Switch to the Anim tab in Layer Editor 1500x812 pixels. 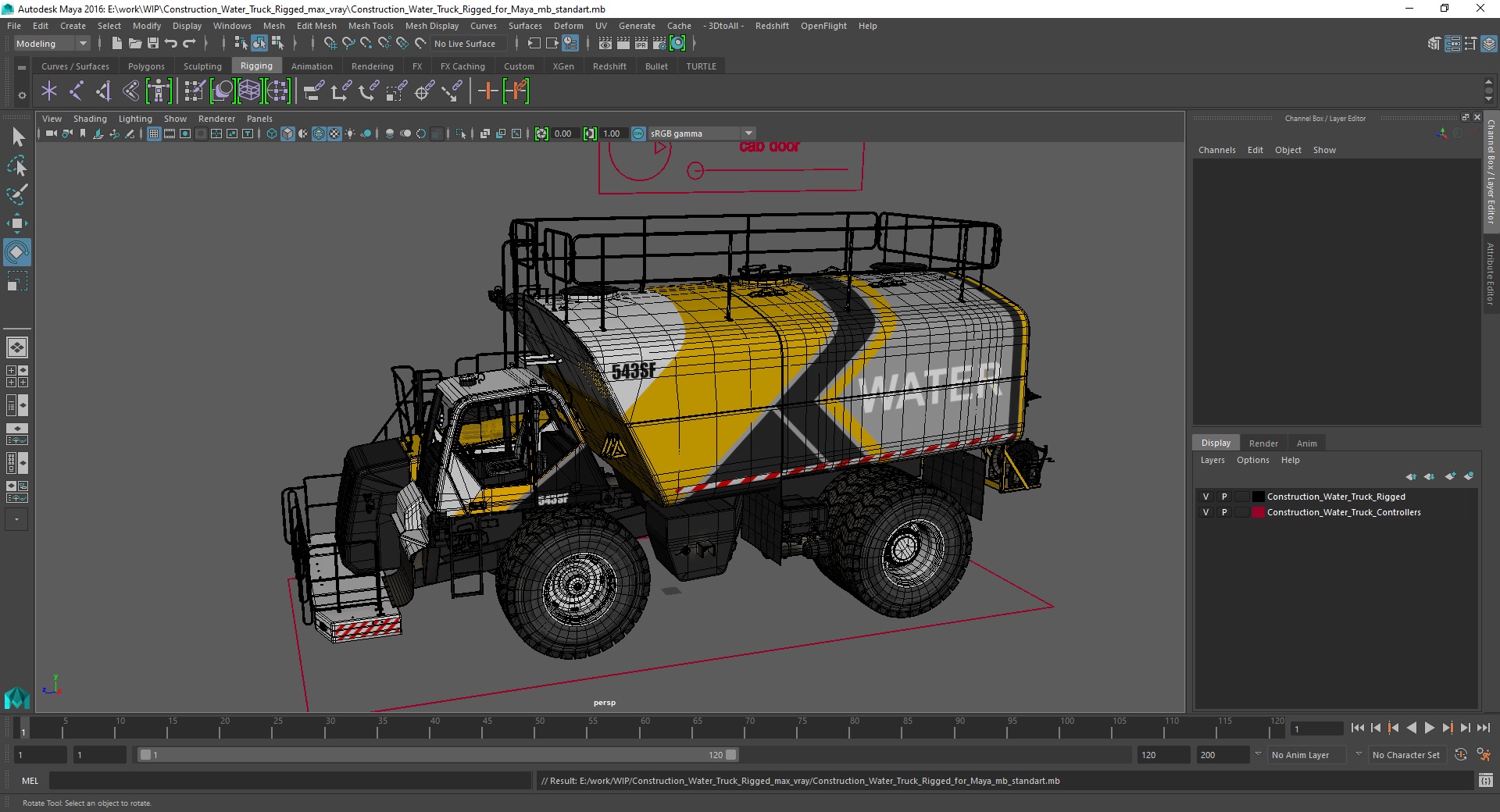click(1306, 443)
